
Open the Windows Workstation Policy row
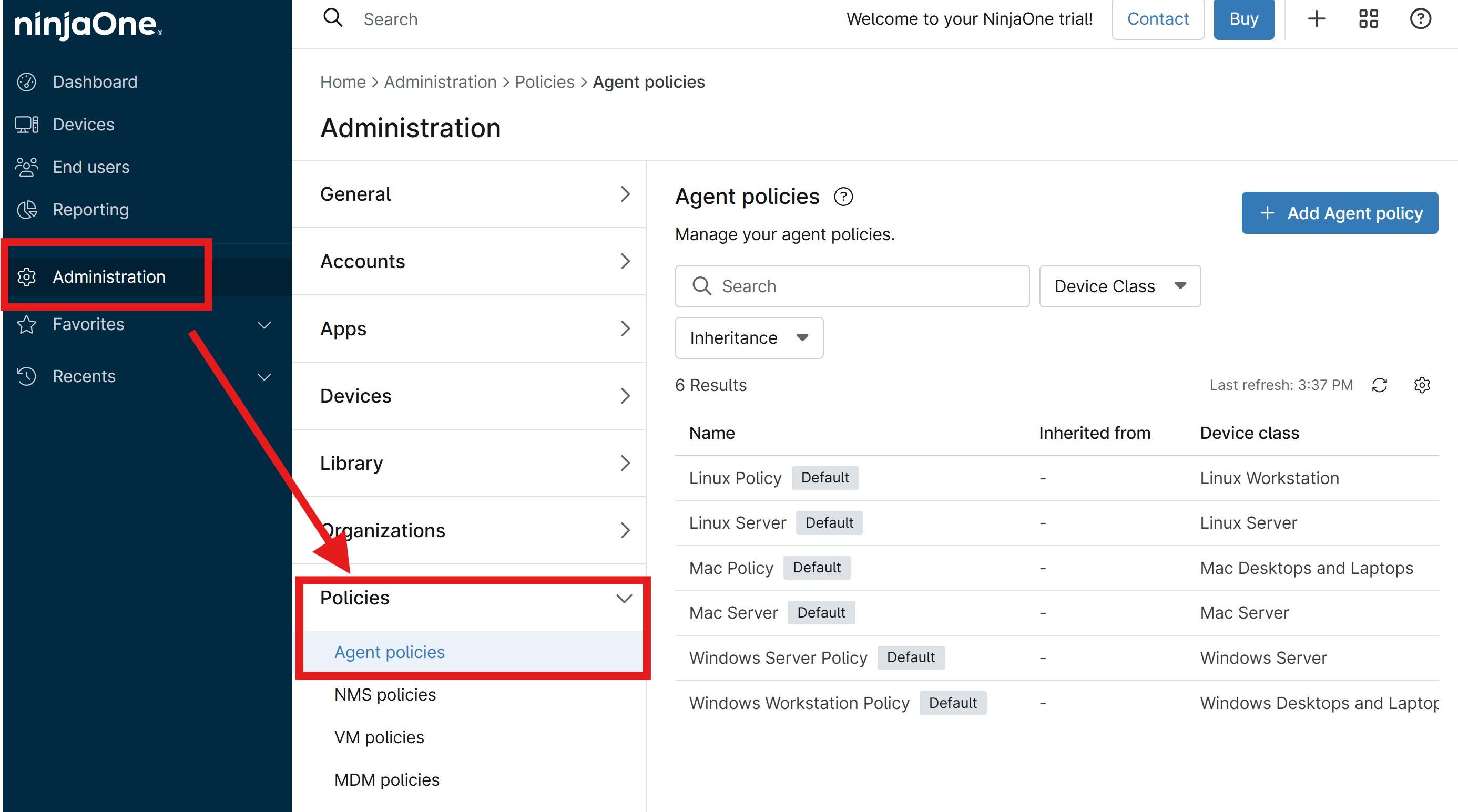pyautogui.click(x=1056, y=703)
